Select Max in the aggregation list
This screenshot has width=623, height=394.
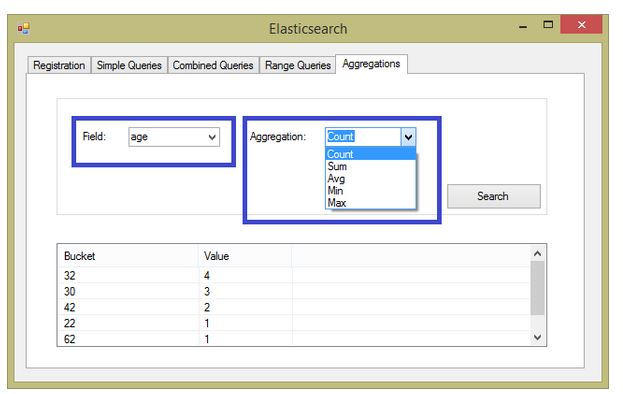click(x=370, y=203)
